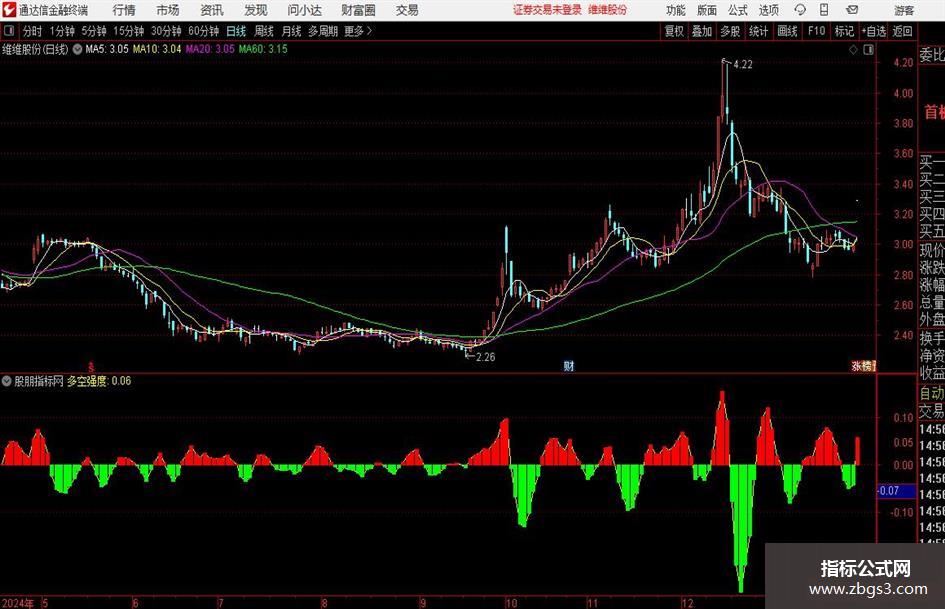Open the mobile phone icon
Screen dimensions: 945x609
(824, 10)
